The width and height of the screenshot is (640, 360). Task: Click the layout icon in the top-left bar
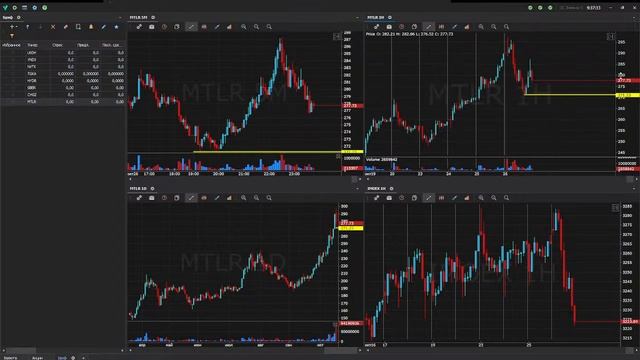click(x=24, y=7)
